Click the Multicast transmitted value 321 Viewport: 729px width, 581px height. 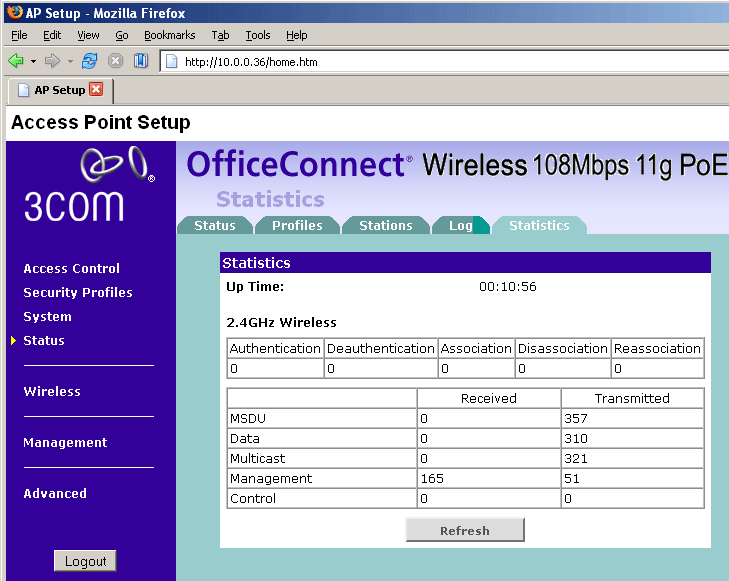point(576,458)
